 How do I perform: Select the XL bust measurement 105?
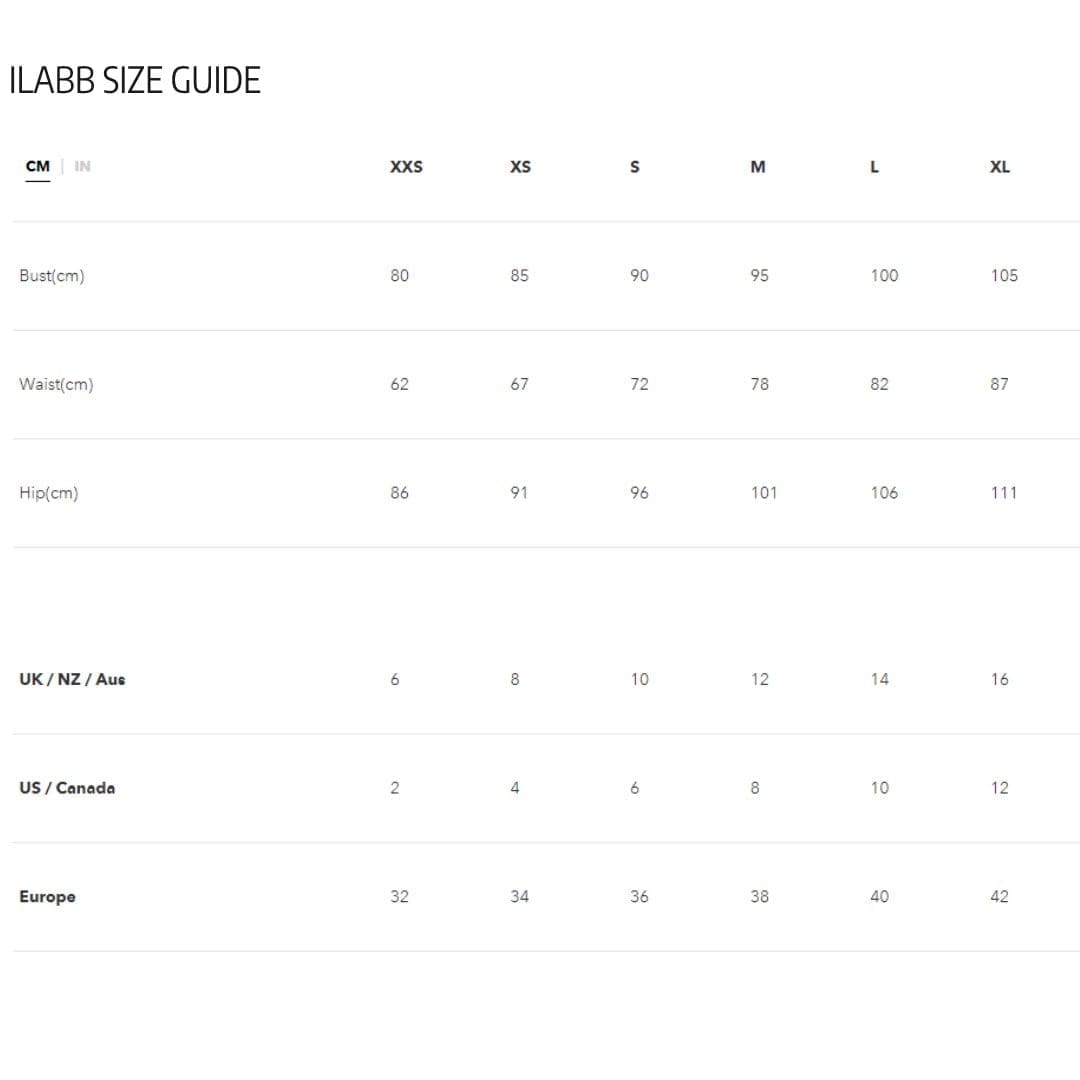point(1004,276)
